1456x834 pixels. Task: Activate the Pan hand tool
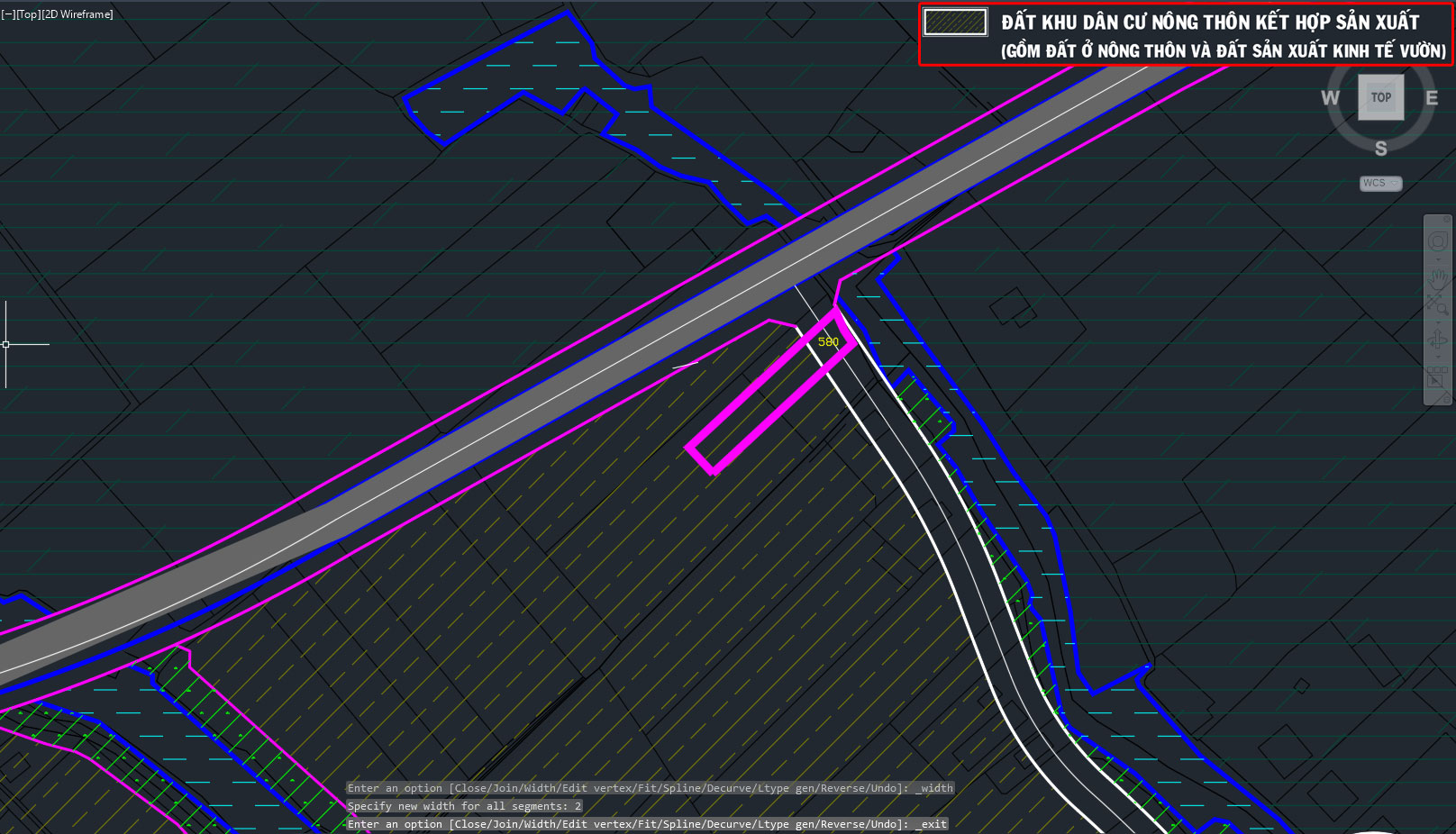tap(1438, 281)
